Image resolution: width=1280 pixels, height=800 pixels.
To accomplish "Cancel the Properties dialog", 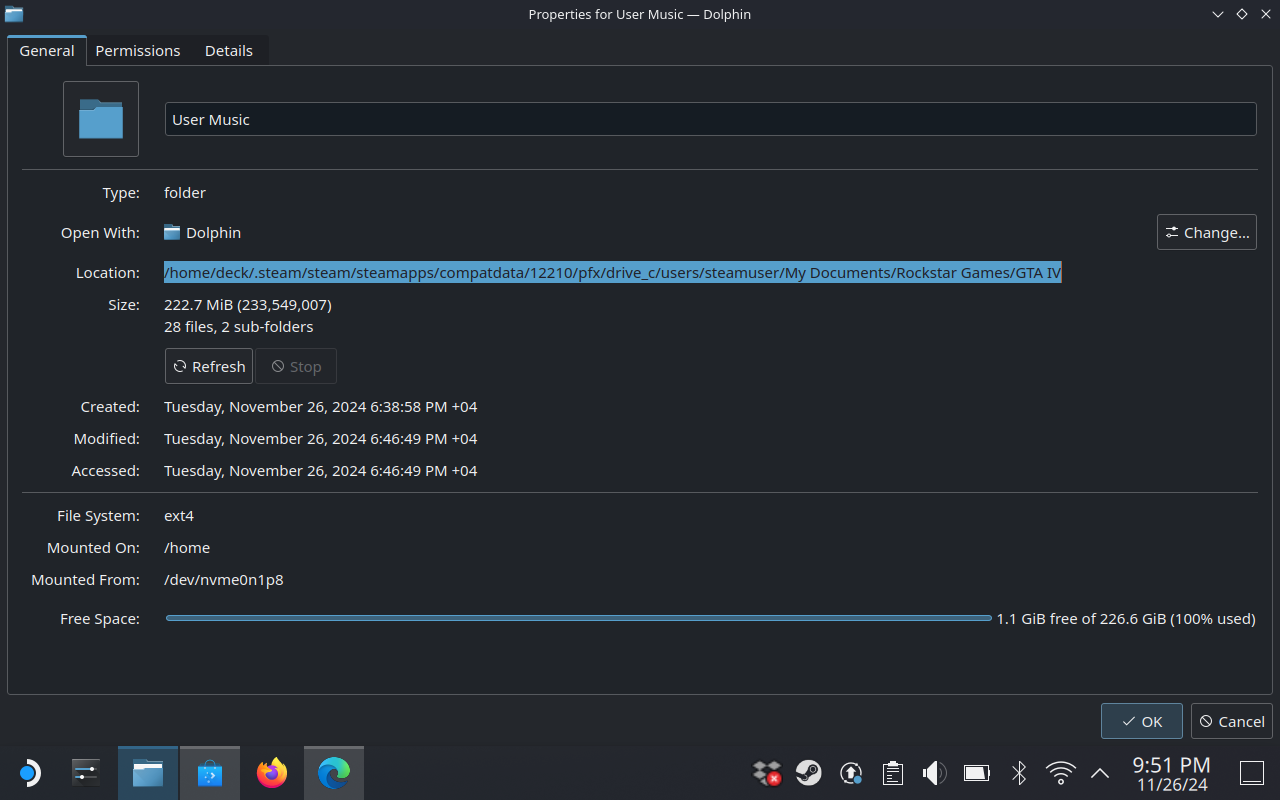I will pyautogui.click(x=1232, y=721).
